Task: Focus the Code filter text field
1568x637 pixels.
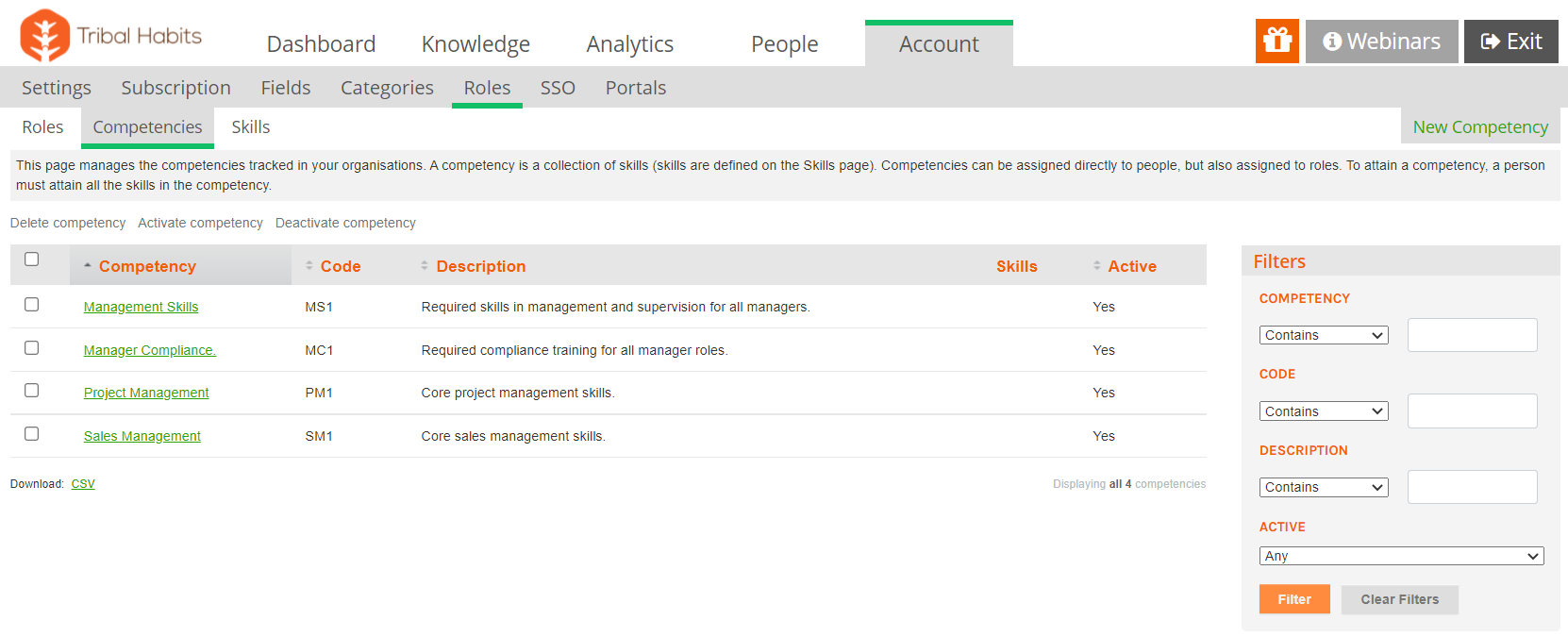Action: tap(1472, 411)
